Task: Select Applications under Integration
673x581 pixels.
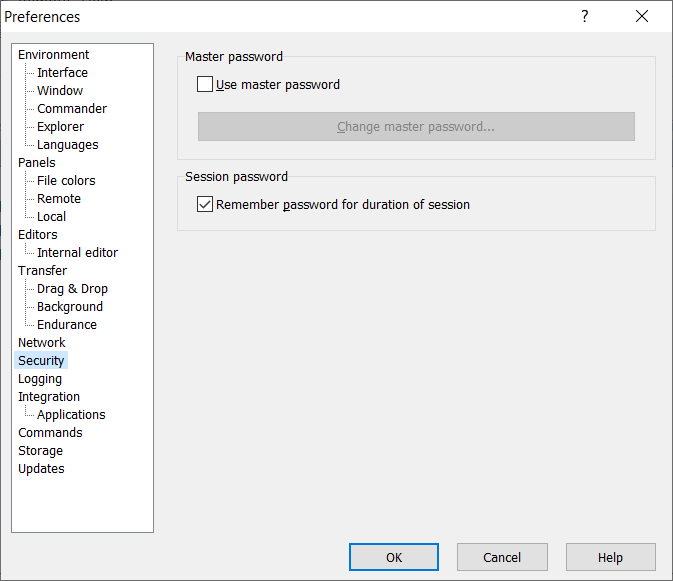Action: click(71, 415)
